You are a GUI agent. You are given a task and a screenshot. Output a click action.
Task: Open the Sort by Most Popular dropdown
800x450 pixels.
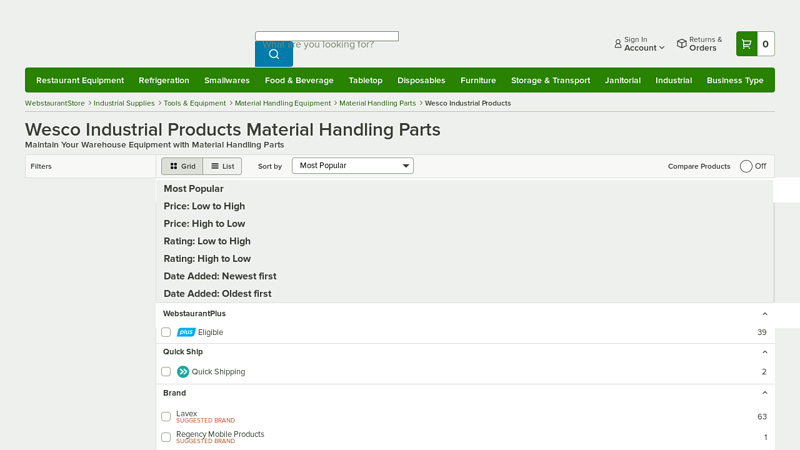(x=353, y=166)
